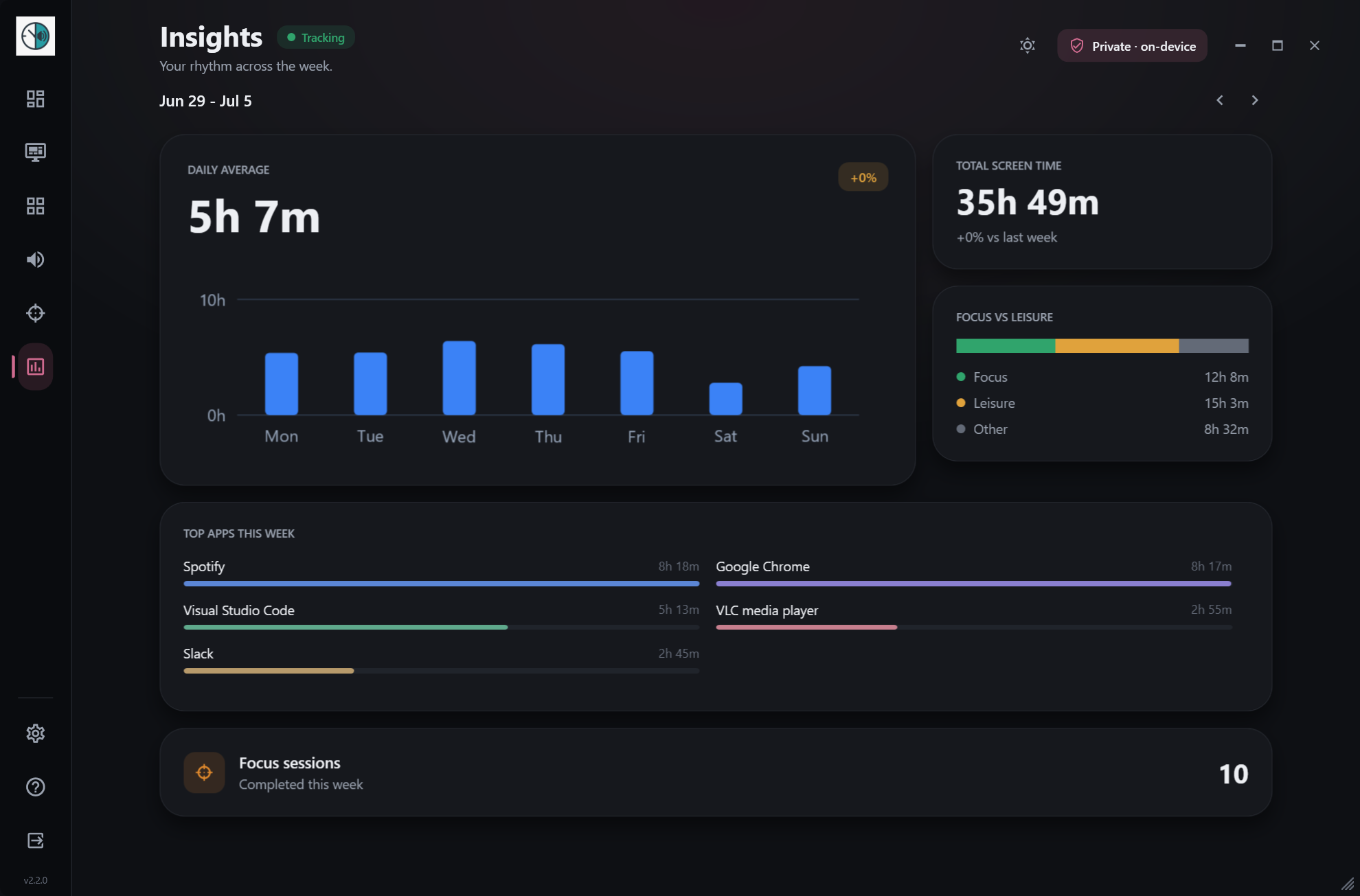Click the gray Other segment of bar

click(1214, 346)
